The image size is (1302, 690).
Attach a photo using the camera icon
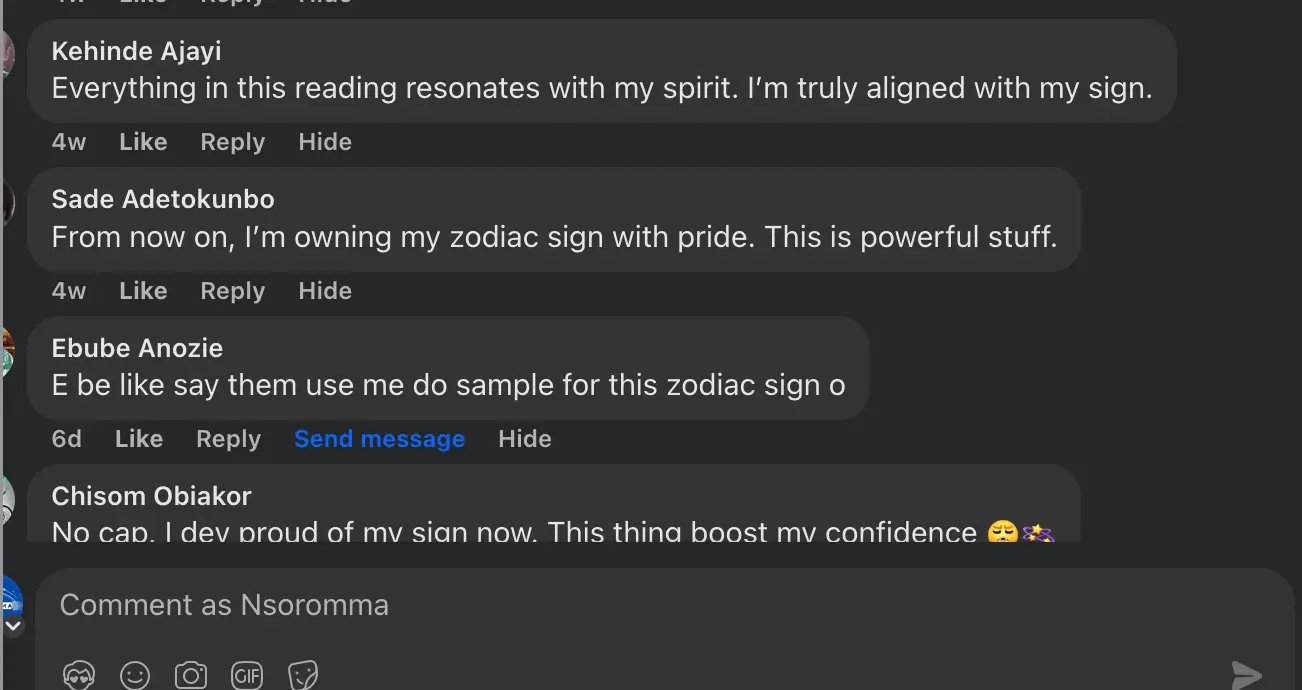191,675
